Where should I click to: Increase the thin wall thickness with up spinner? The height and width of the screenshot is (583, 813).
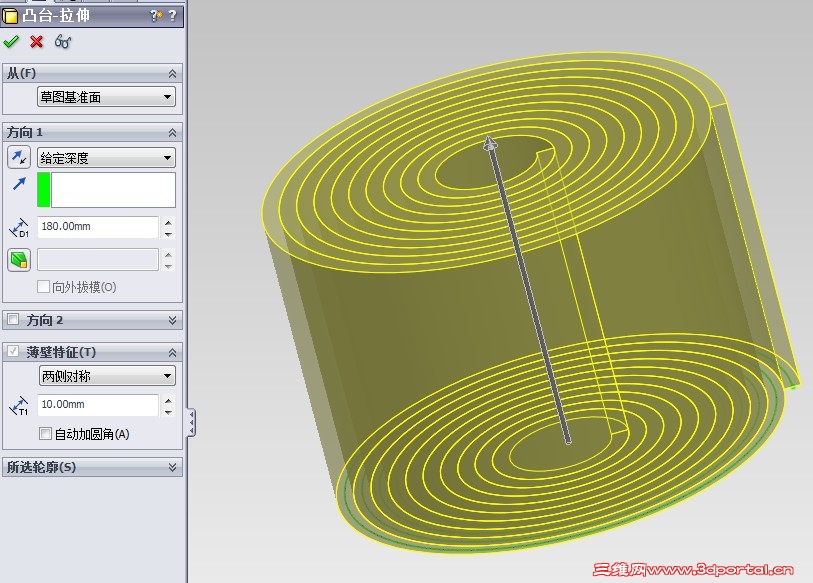(x=168, y=400)
